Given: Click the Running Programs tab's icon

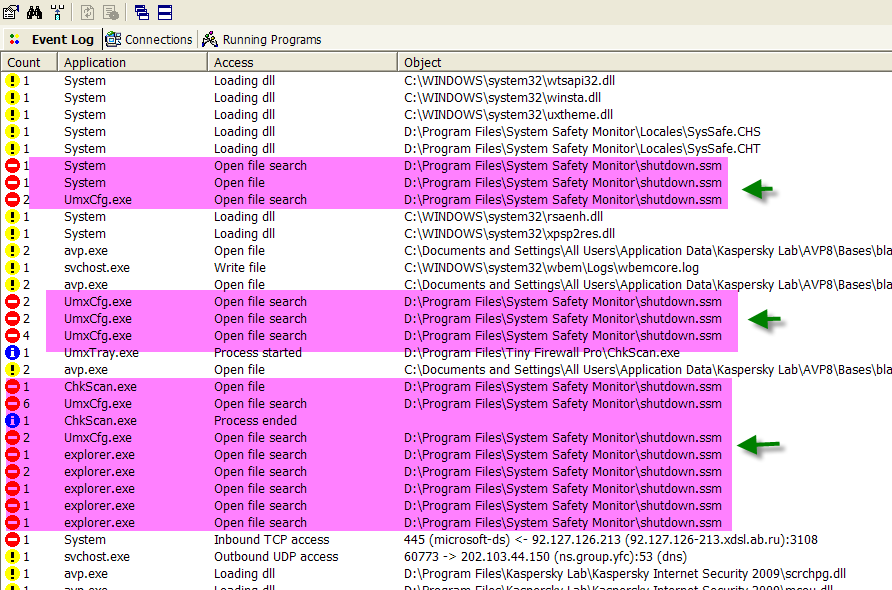Looking at the screenshot, I should [210, 39].
